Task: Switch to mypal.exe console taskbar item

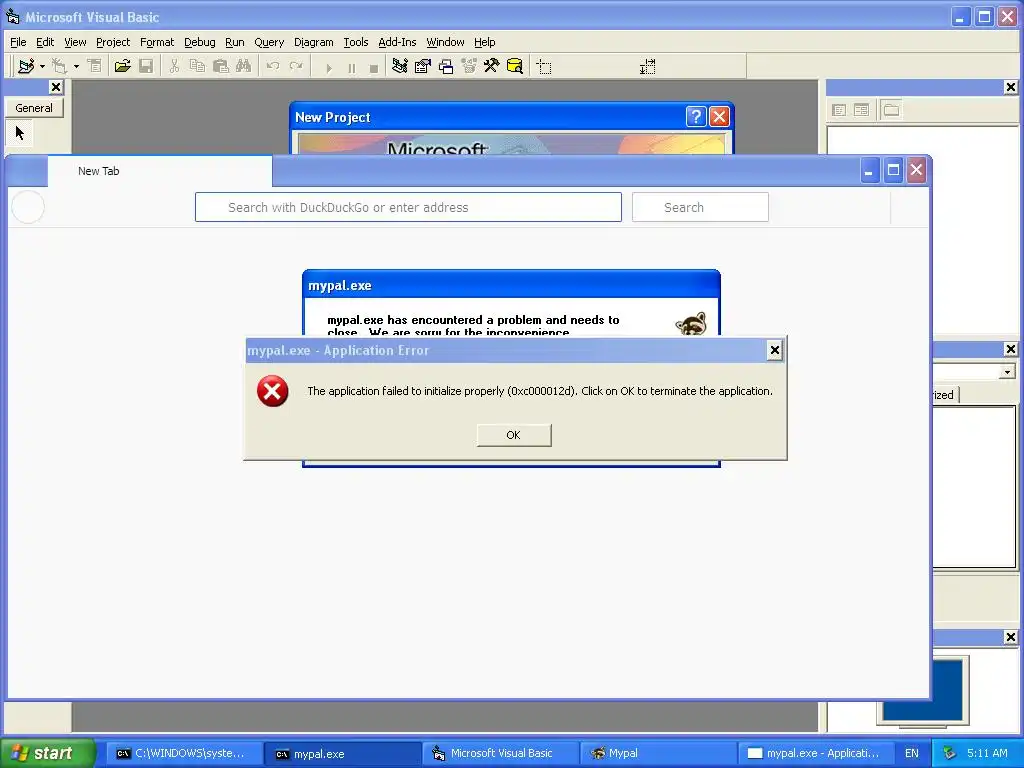Action: [x=342, y=754]
